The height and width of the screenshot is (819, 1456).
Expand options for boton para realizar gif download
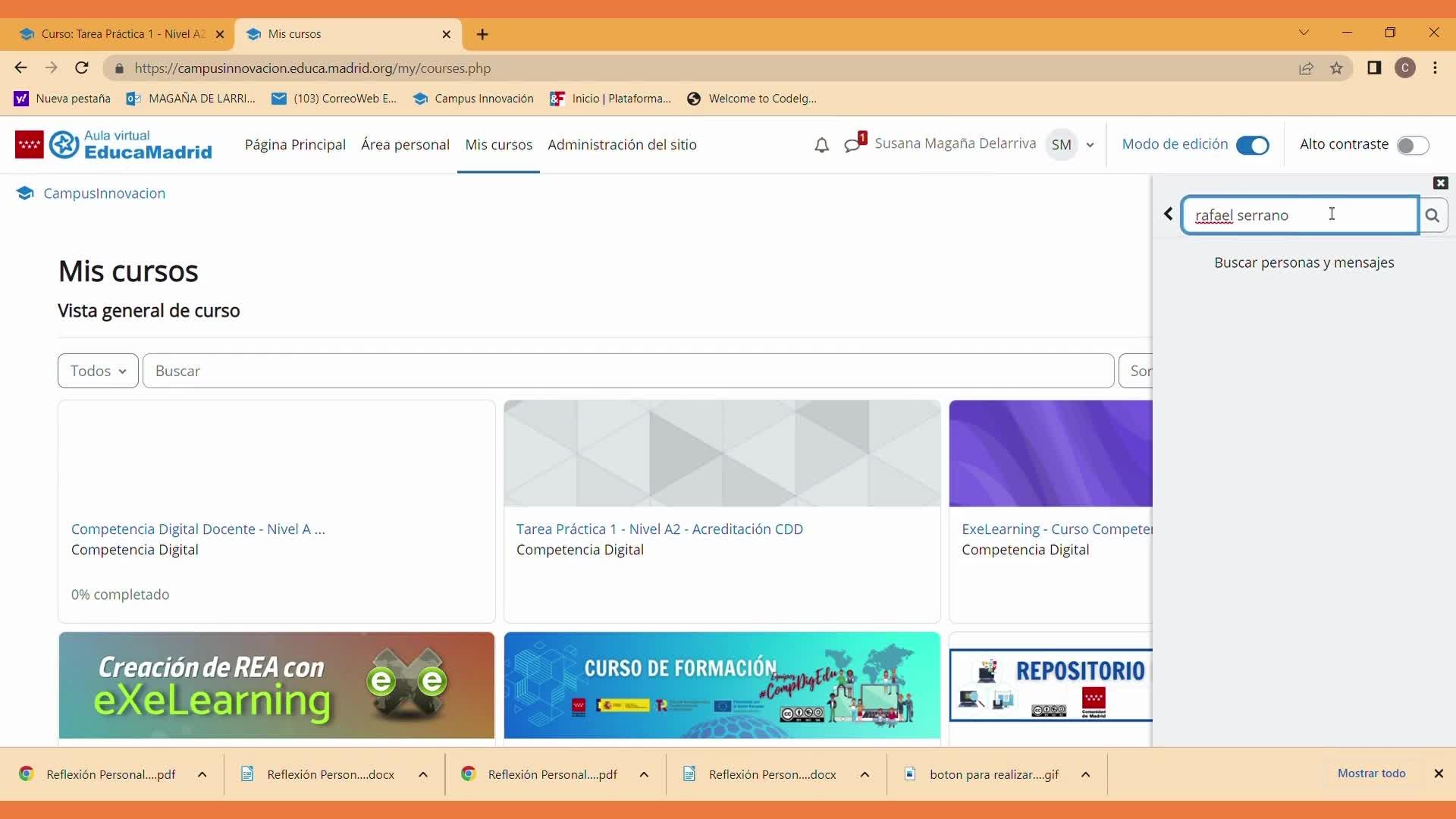pyautogui.click(x=1085, y=774)
